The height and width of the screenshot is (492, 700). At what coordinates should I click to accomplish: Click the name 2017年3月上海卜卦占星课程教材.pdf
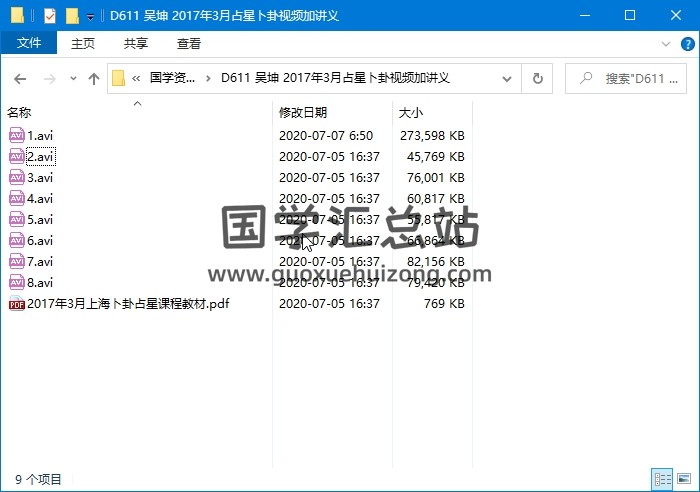click(x=128, y=304)
